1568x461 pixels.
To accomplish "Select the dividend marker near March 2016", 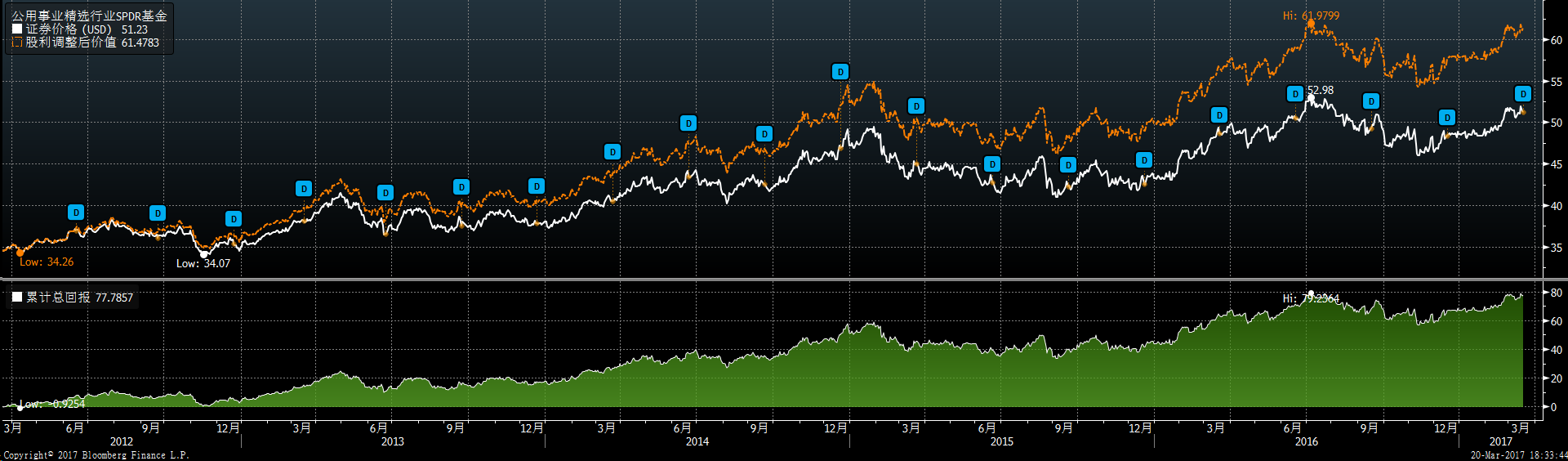I will tap(1219, 115).
